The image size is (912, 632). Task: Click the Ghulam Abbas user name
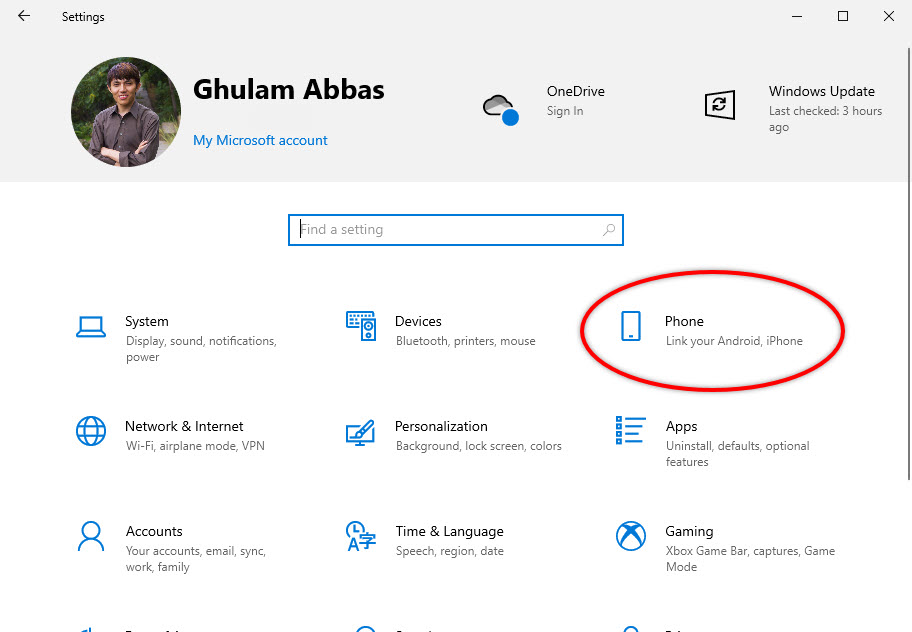click(288, 90)
